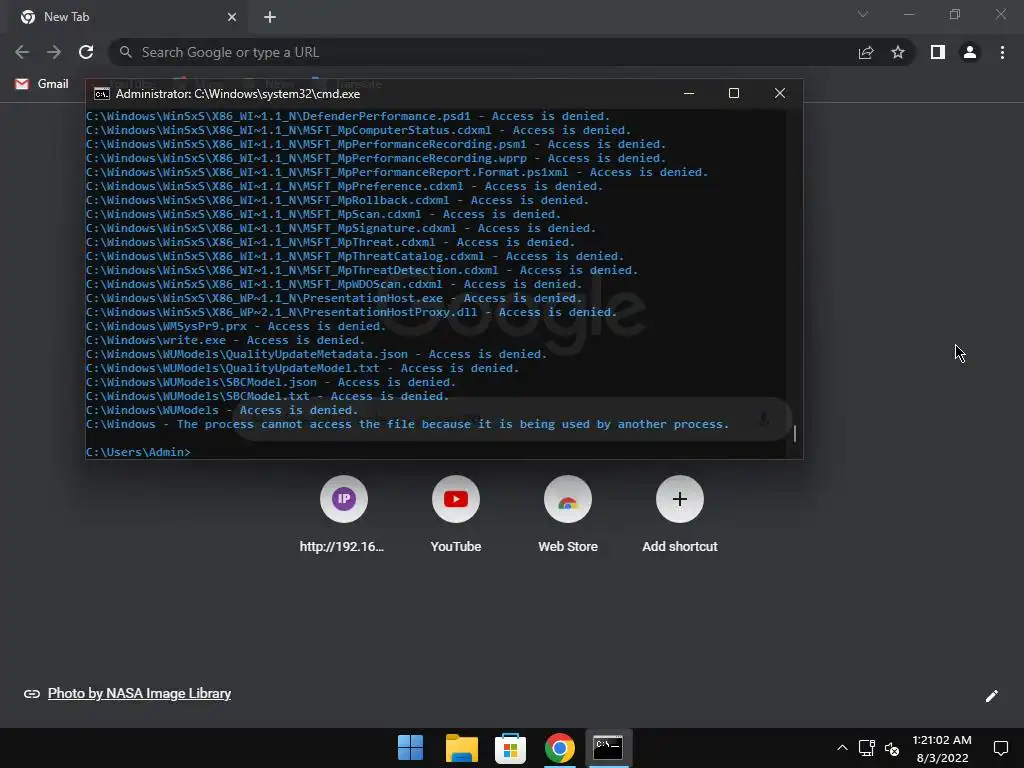Click the SBCModel.json output line

pyautogui.click(x=271, y=382)
